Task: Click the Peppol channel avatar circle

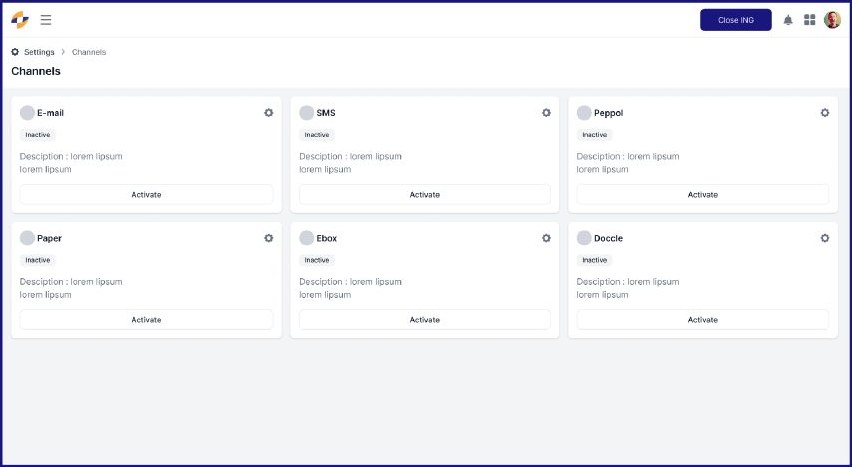Action: [584, 113]
